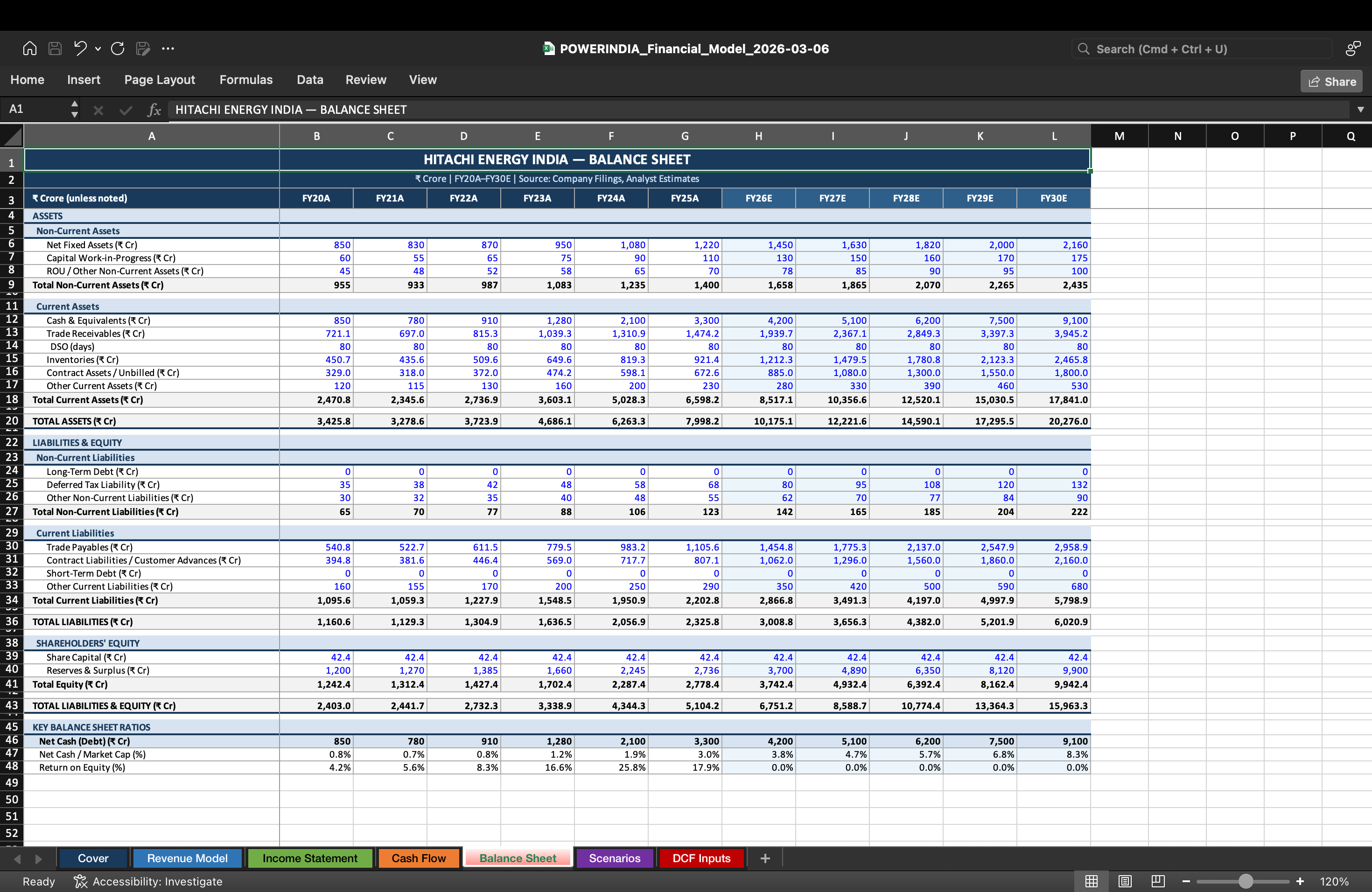Click the Search workbook field
The height and width of the screenshot is (892, 1372).
tap(1202, 49)
